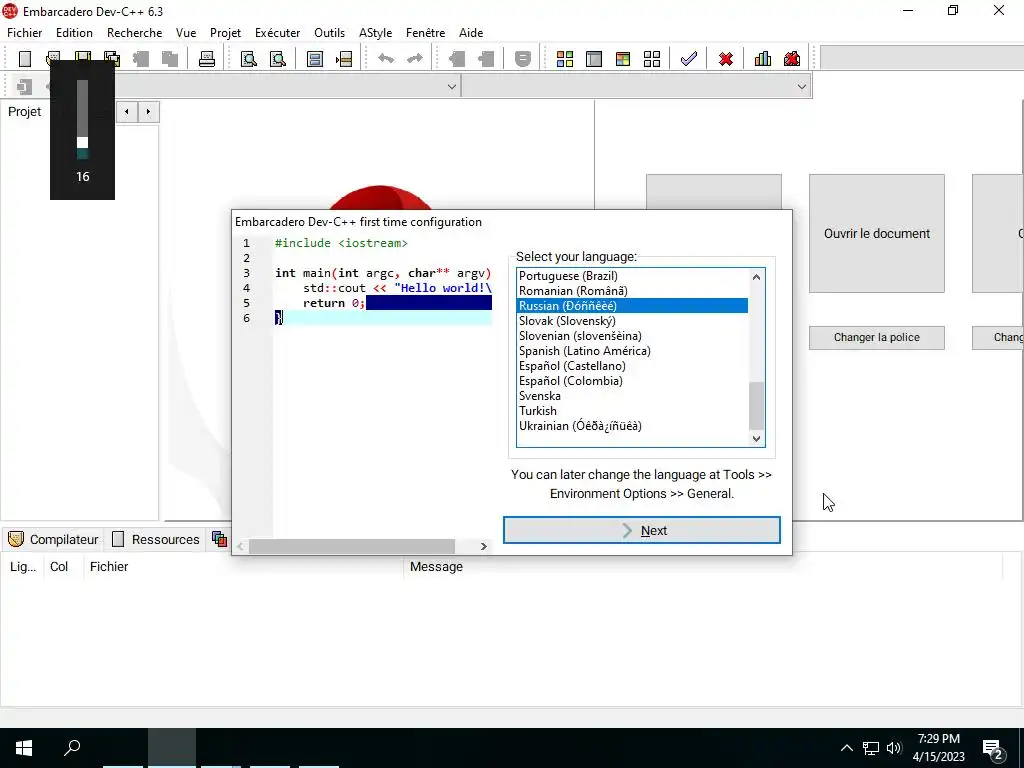Click the Replace toolbar icon

coord(278,59)
